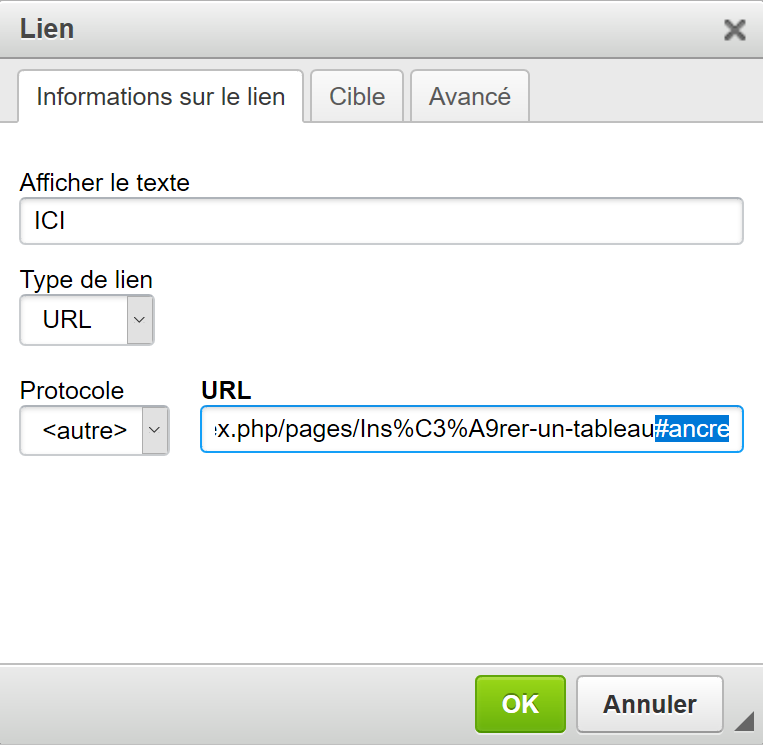Select the Informations sur le lien tab
The image size is (763, 745).
click(x=160, y=97)
